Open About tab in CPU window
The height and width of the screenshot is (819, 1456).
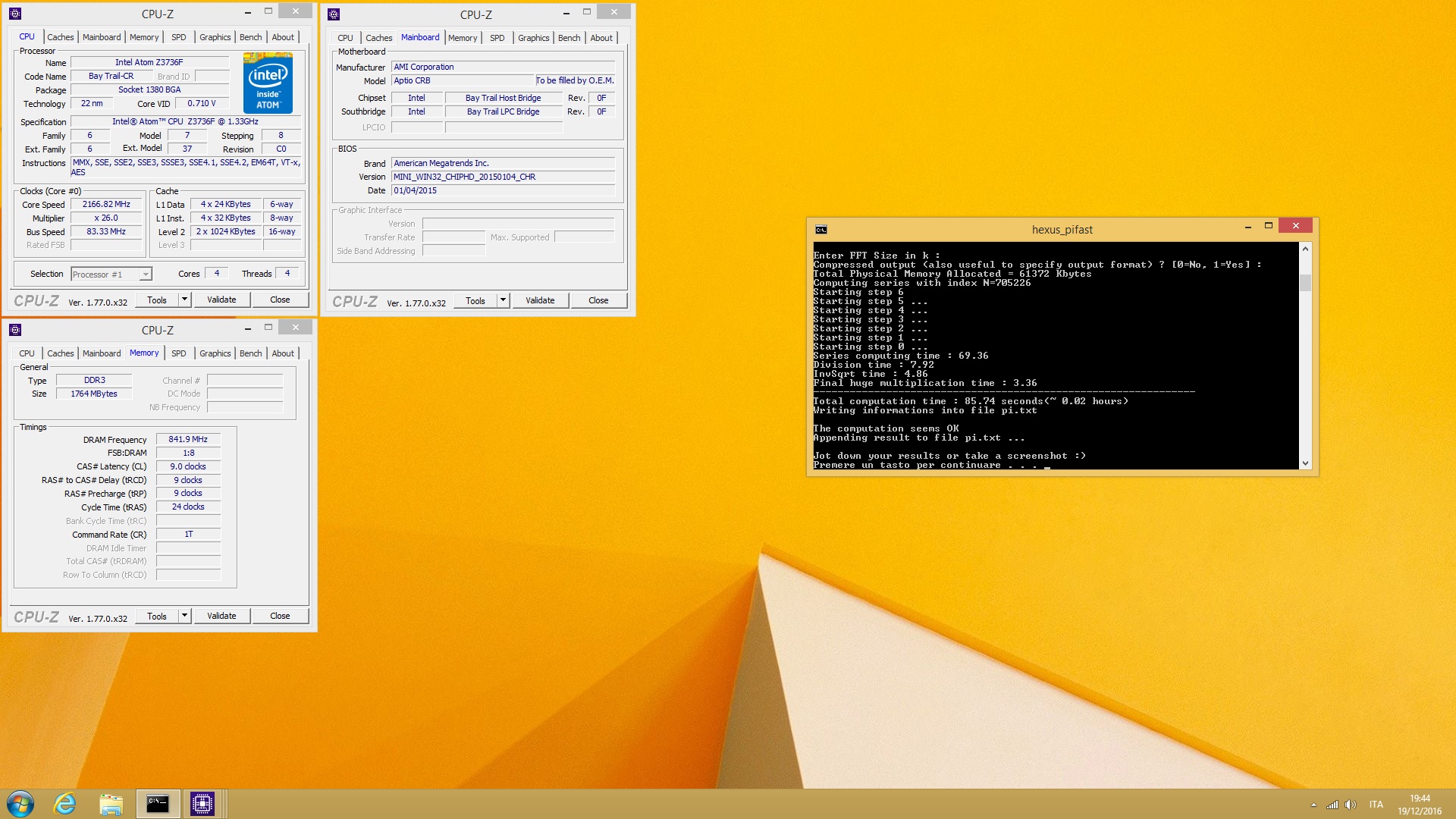(283, 37)
